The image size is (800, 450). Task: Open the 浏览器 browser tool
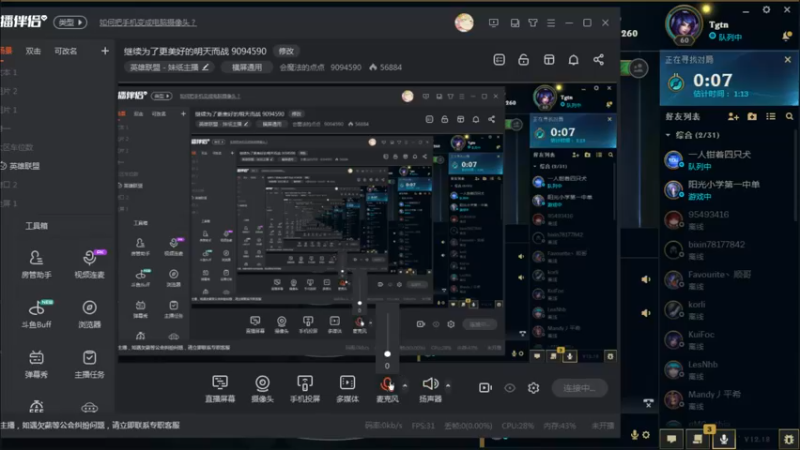(x=89, y=314)
